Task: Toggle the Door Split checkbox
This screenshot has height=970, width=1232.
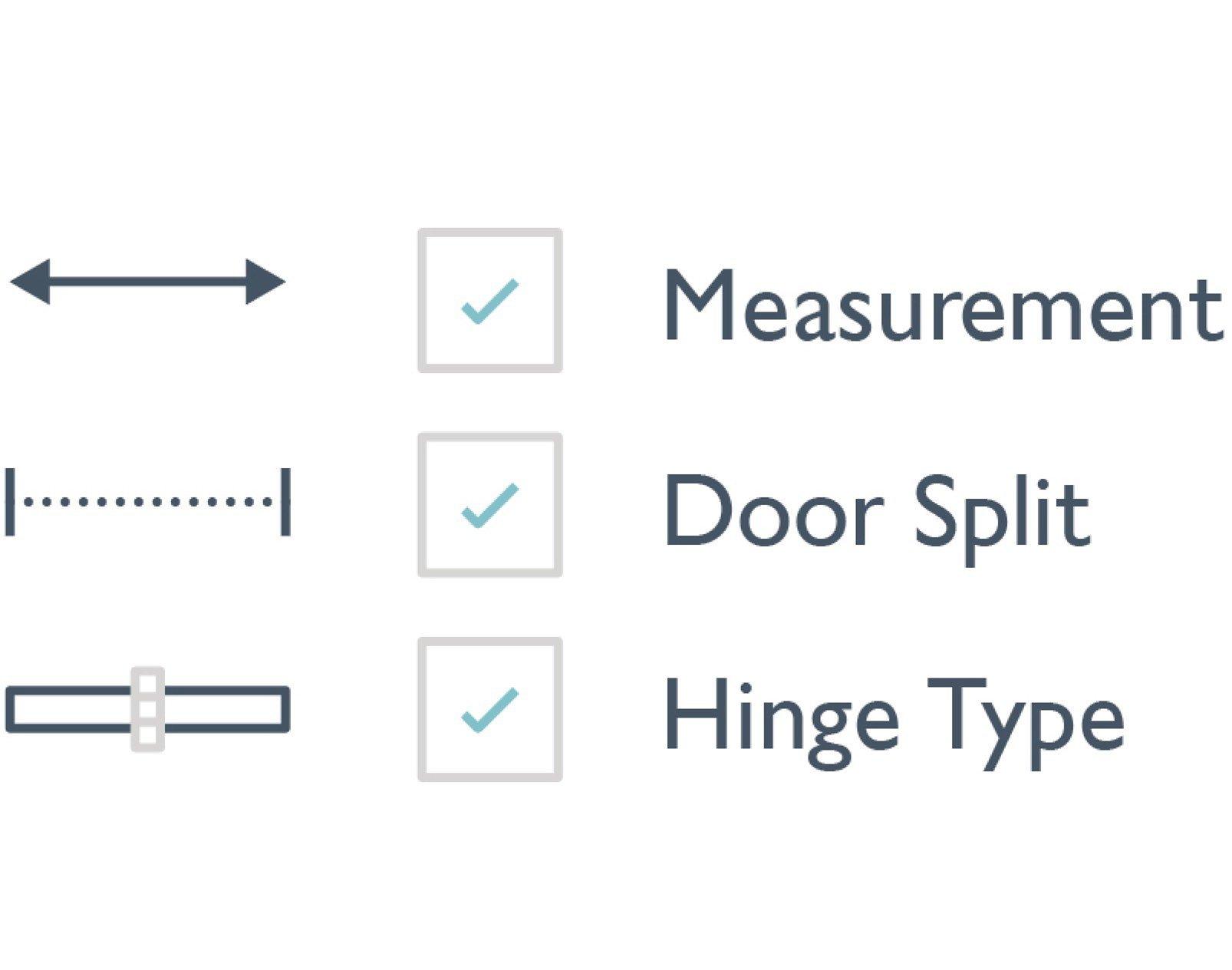Action: [490, 505]
